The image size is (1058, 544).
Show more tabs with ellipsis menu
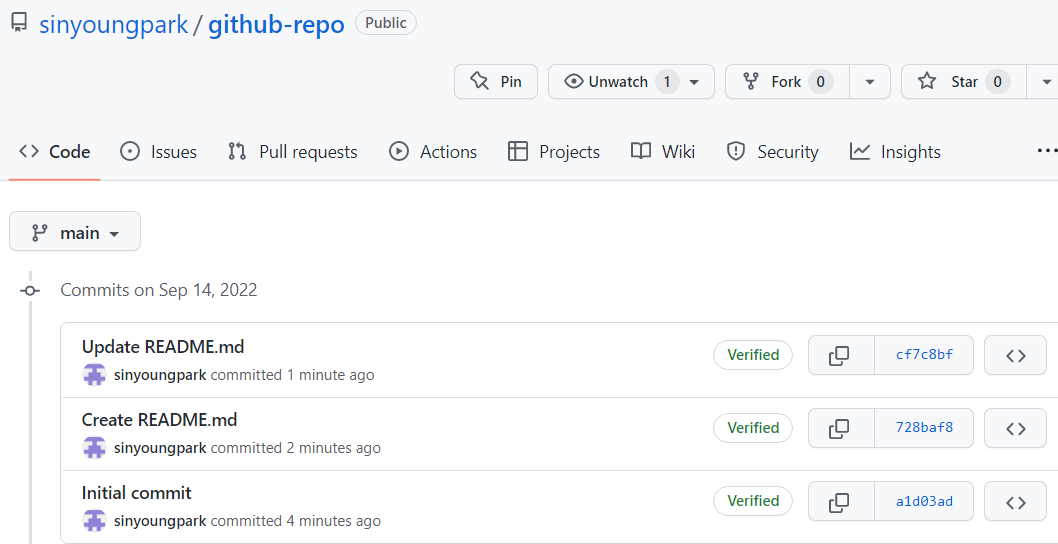pyautogui.click(x=1047, y=151)
